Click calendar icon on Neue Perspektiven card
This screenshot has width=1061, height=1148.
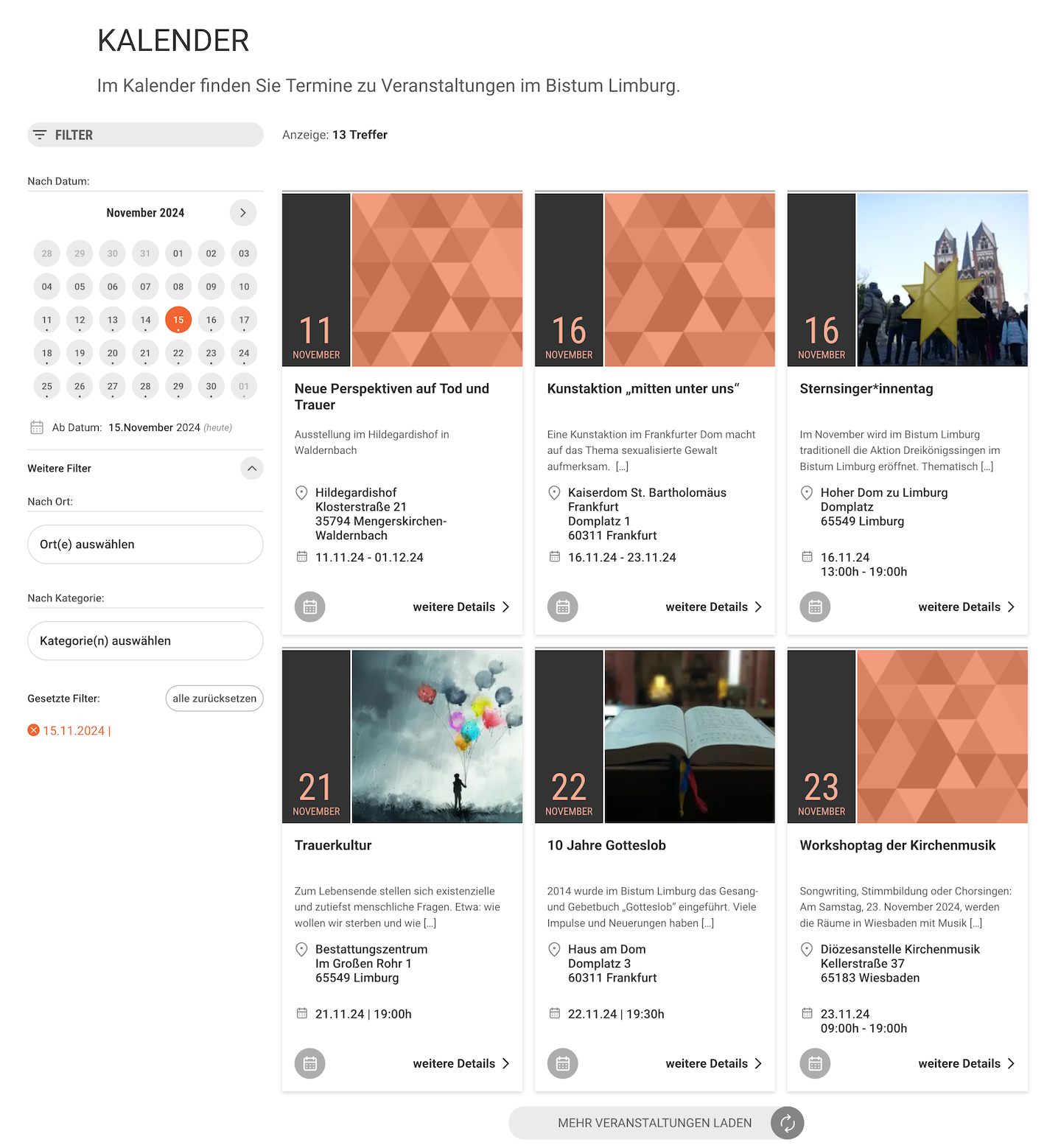309,606
